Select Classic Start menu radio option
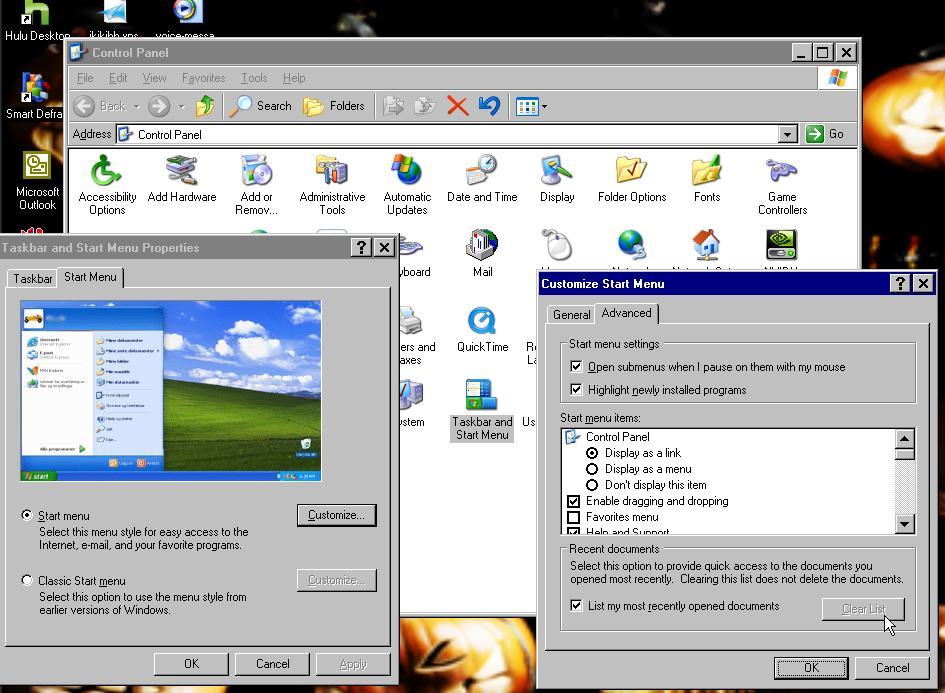This screenshot has width=945, height=693. click(x=27, y=580)
